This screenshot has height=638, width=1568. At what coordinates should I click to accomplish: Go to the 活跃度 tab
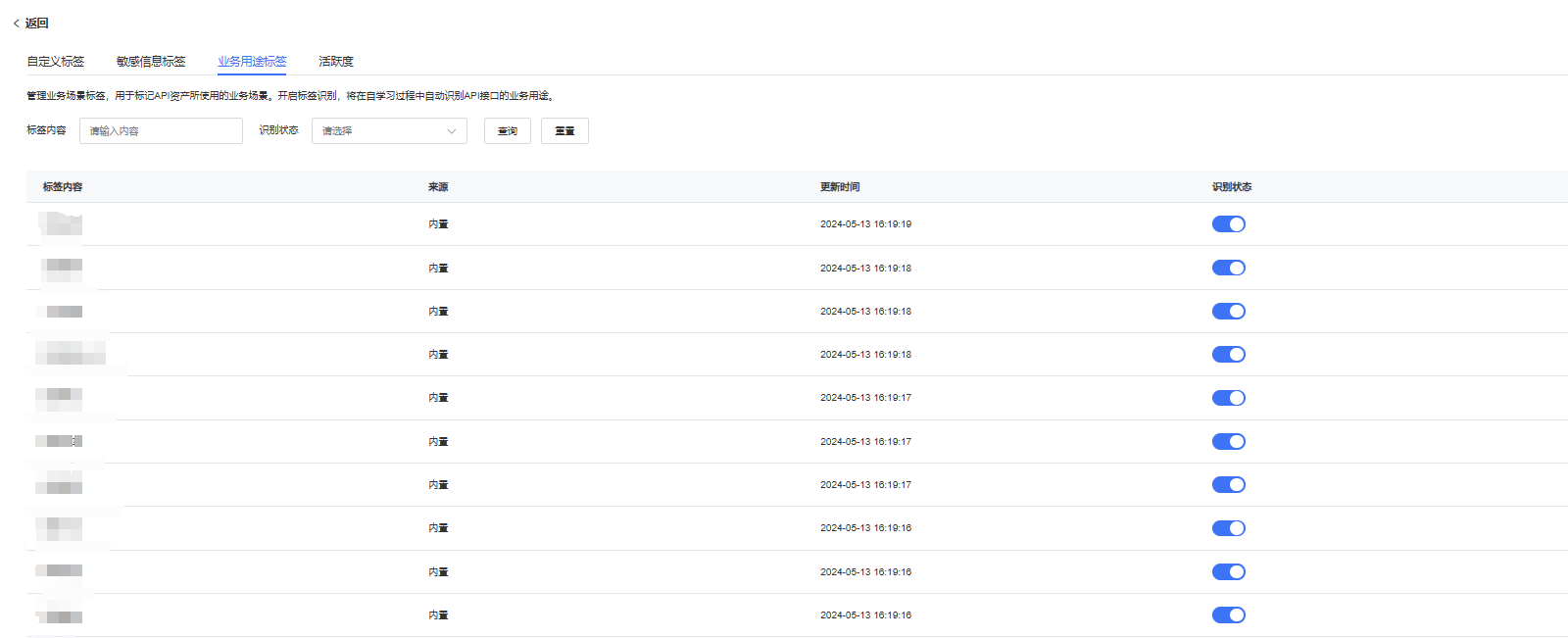[x=336, y=61]
